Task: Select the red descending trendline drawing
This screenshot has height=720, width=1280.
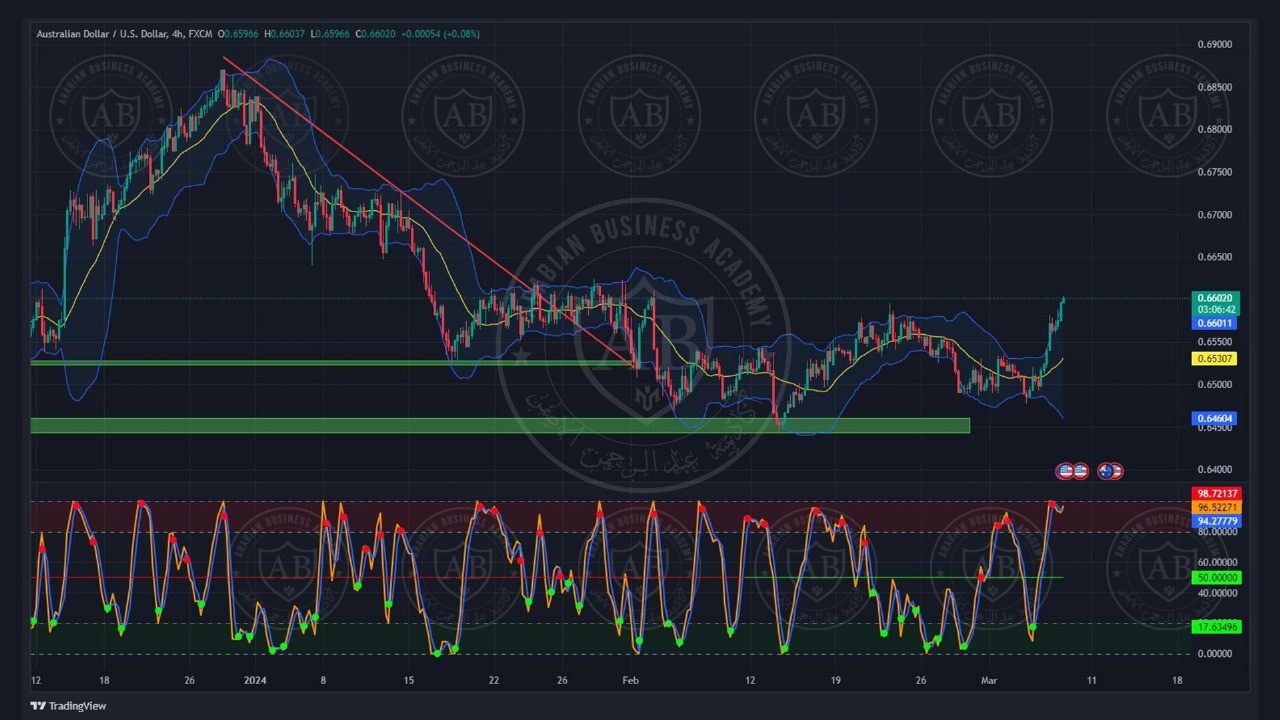Action: [x=430, y=213]
